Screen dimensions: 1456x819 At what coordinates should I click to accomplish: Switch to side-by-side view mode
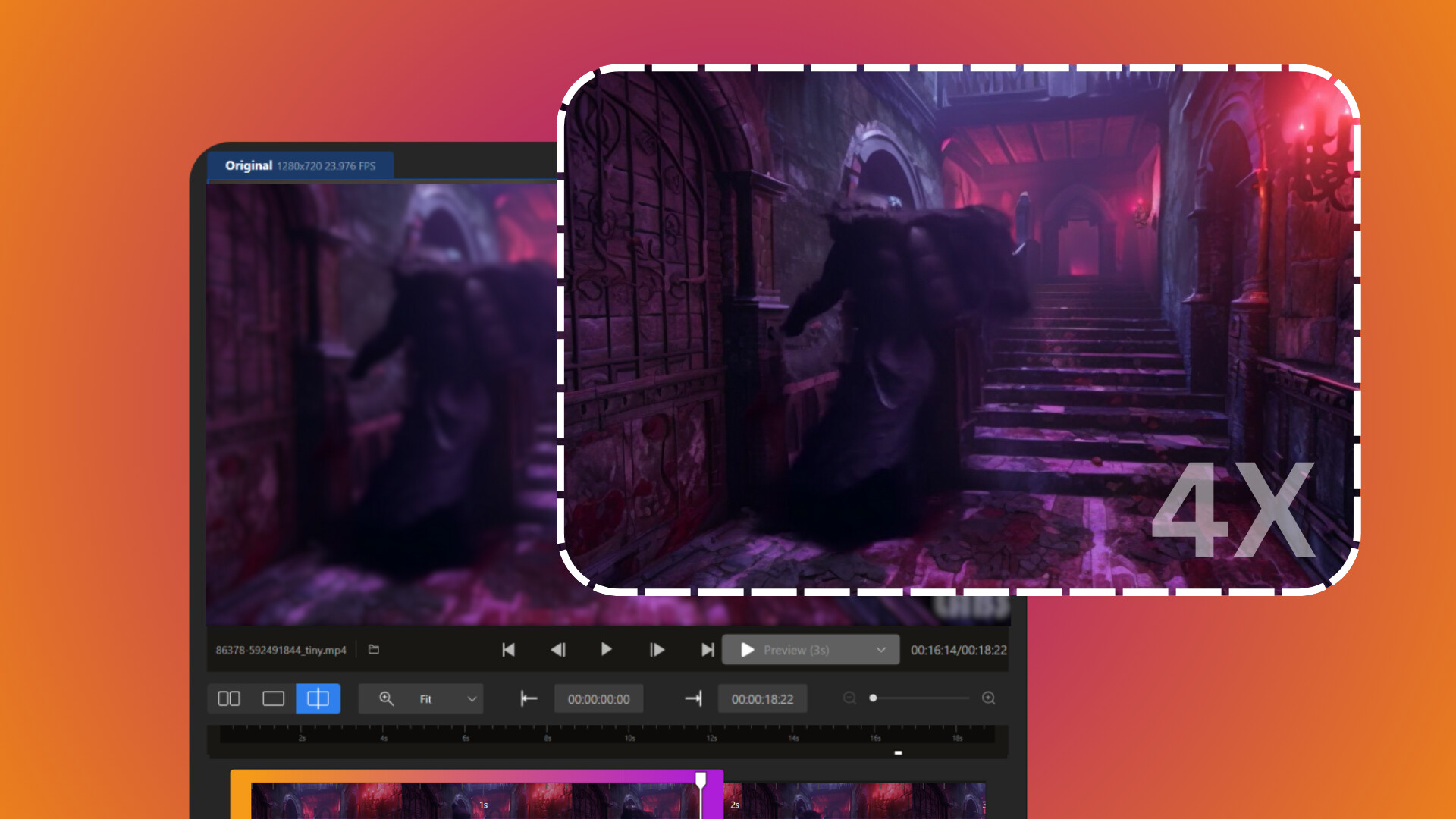(229, 698)
